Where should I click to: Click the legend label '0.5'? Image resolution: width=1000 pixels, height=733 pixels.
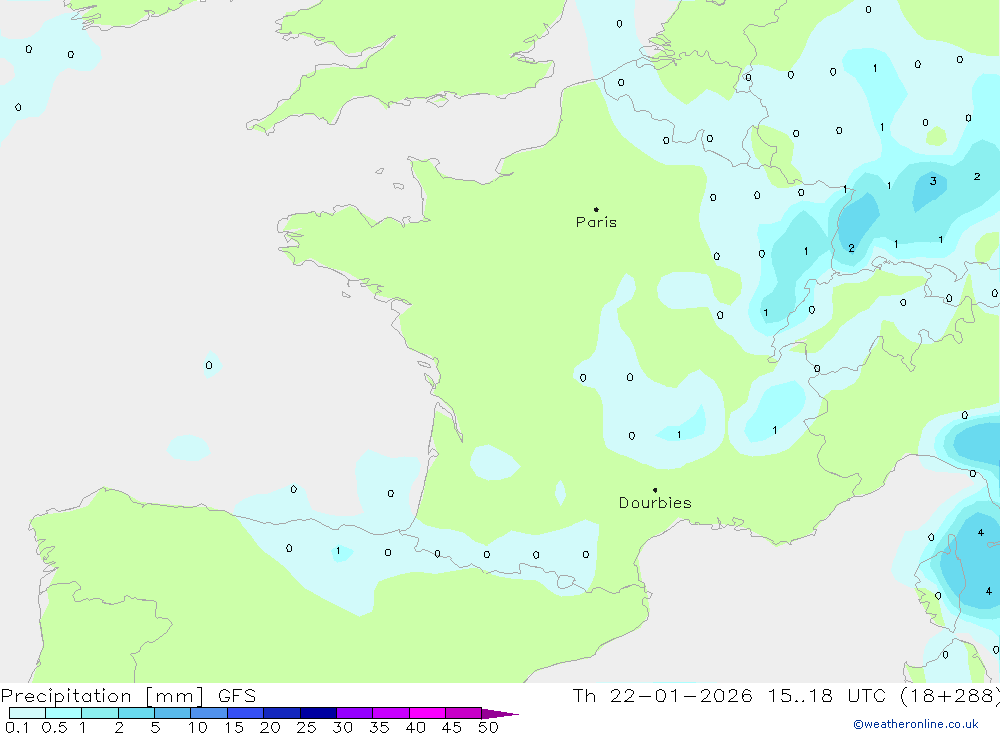(54, 727)
